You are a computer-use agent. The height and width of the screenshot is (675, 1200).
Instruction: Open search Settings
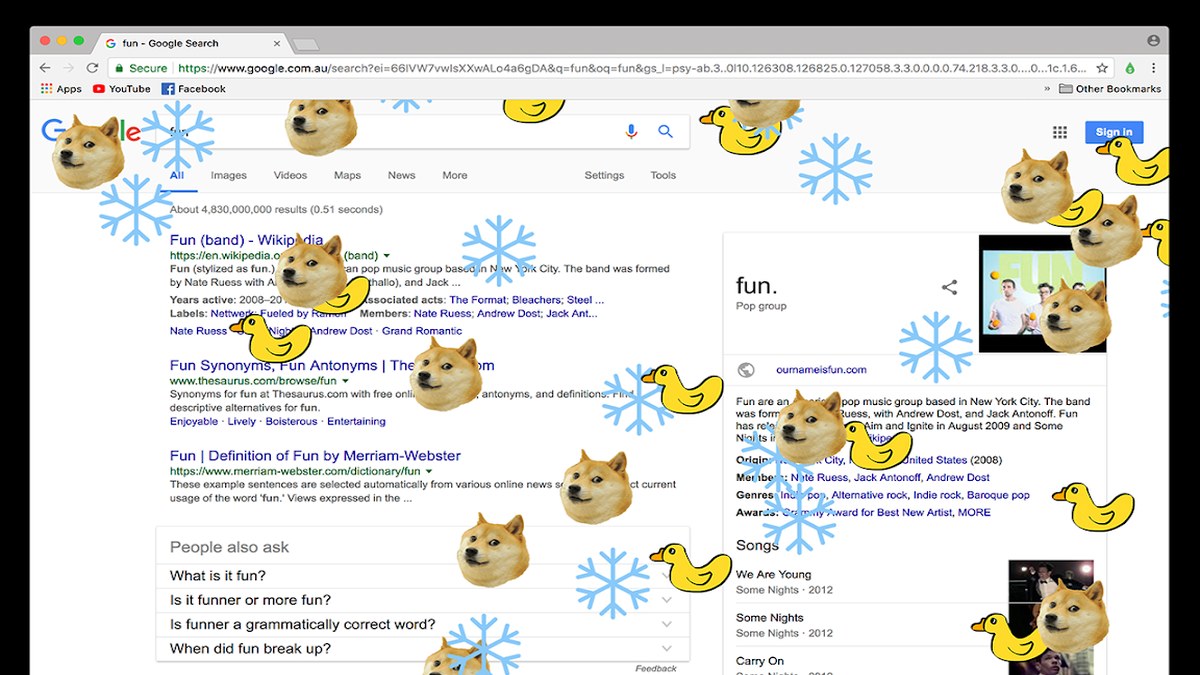pyautogui.click(x=604, y=175)
